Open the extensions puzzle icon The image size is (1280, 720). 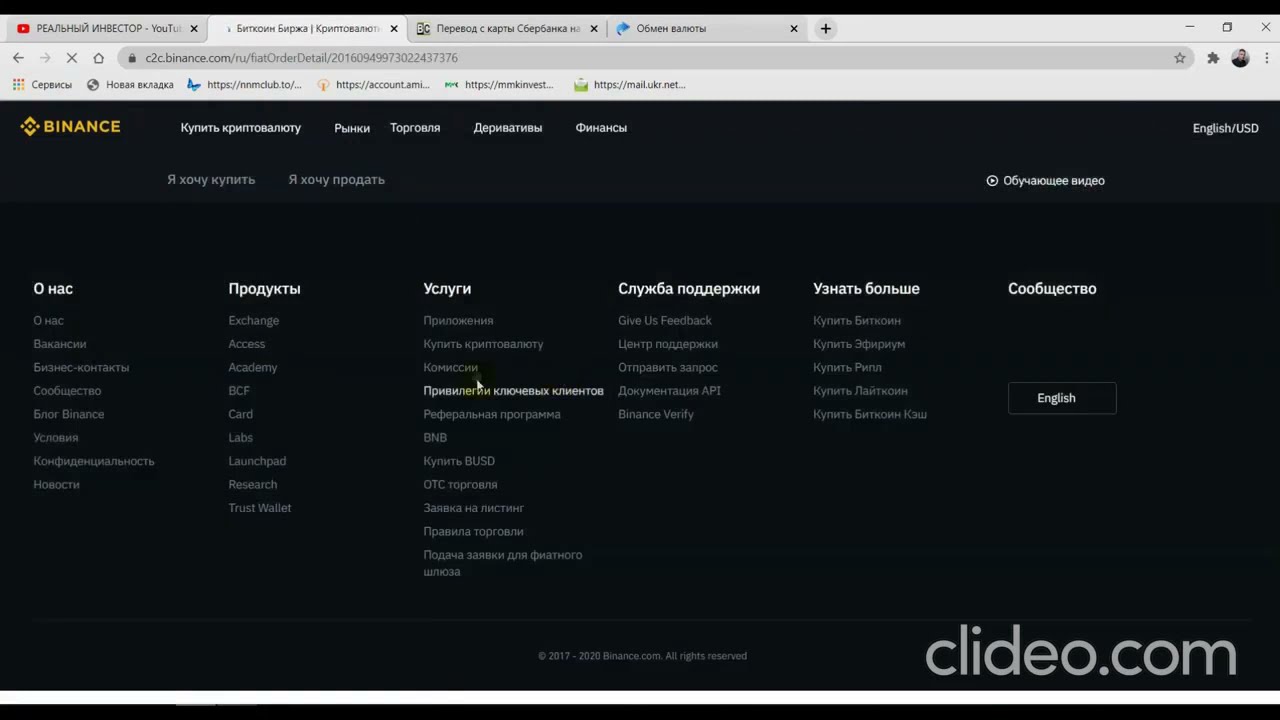1213,58
